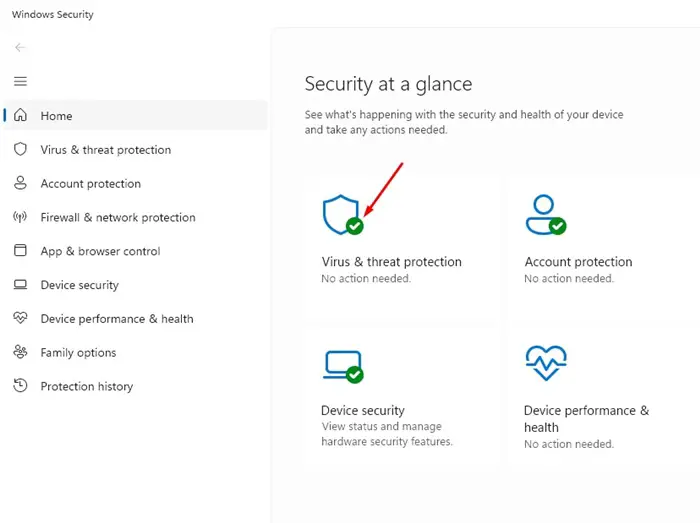This screenshot has width=700, height=523.
Task: Go to Family options page
Action: (78, 353)
